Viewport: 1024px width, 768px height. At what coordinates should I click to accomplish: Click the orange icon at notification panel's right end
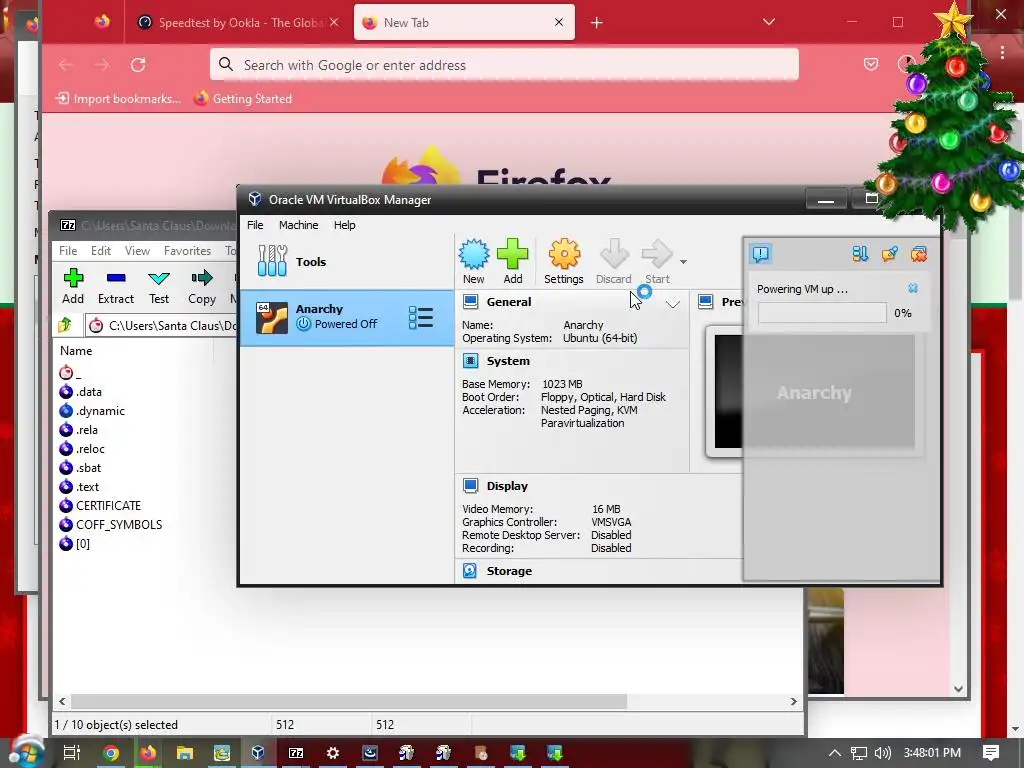(919, 253)
